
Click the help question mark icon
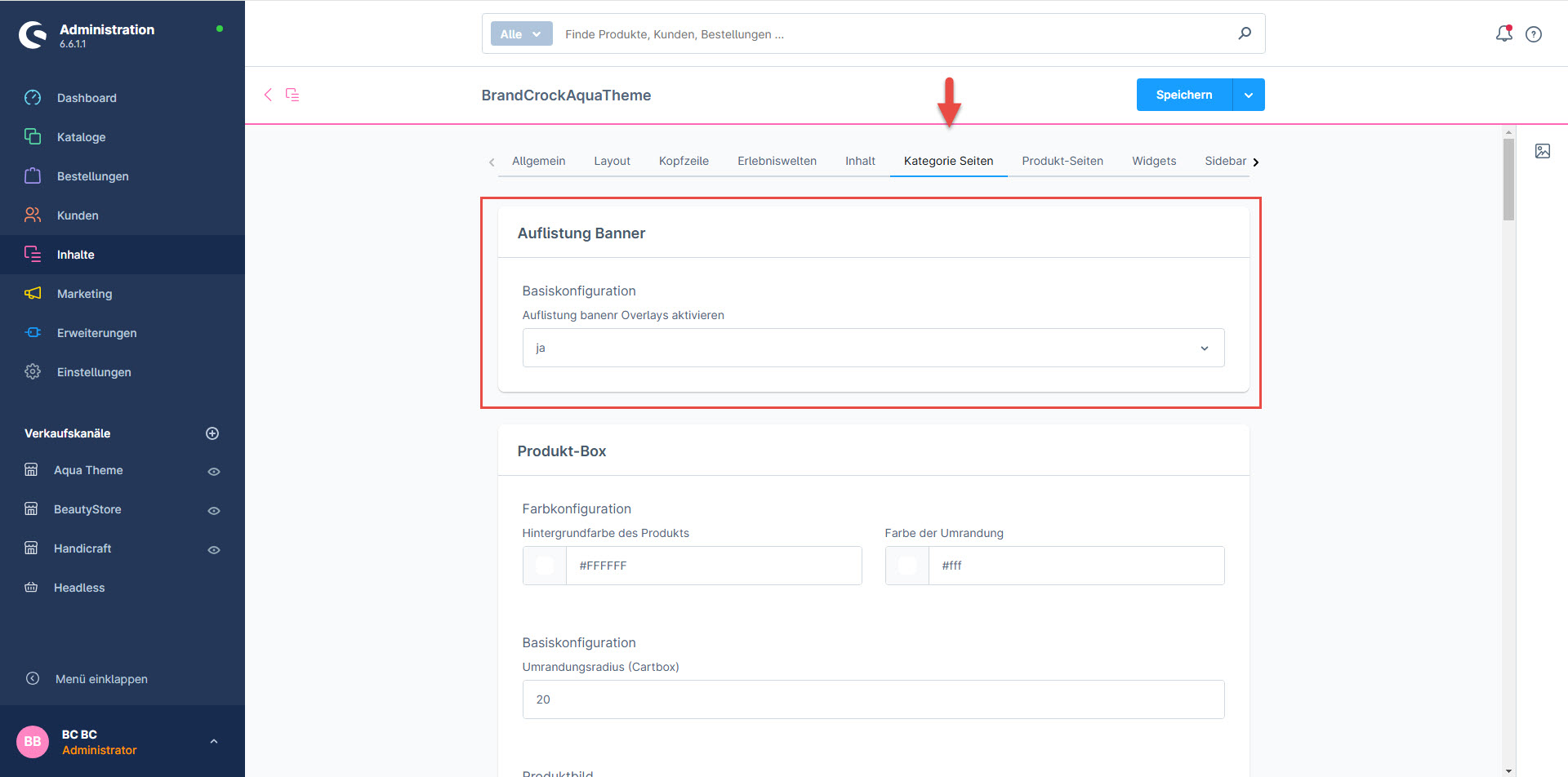click(1534, 34)
